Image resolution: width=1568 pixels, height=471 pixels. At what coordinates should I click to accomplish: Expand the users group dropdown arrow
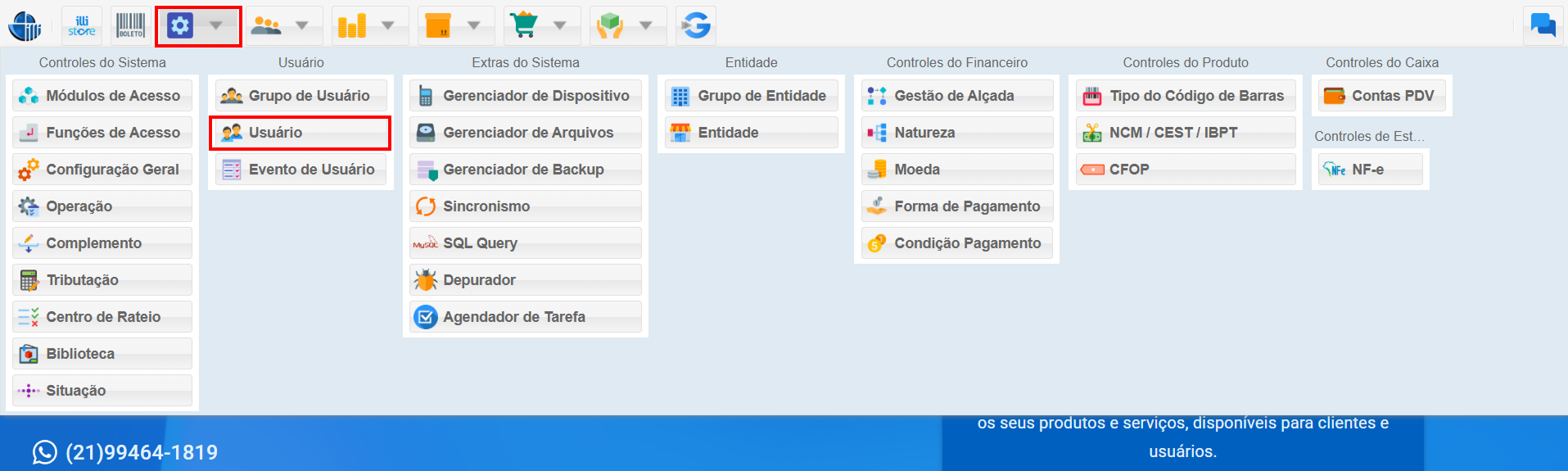302,26
